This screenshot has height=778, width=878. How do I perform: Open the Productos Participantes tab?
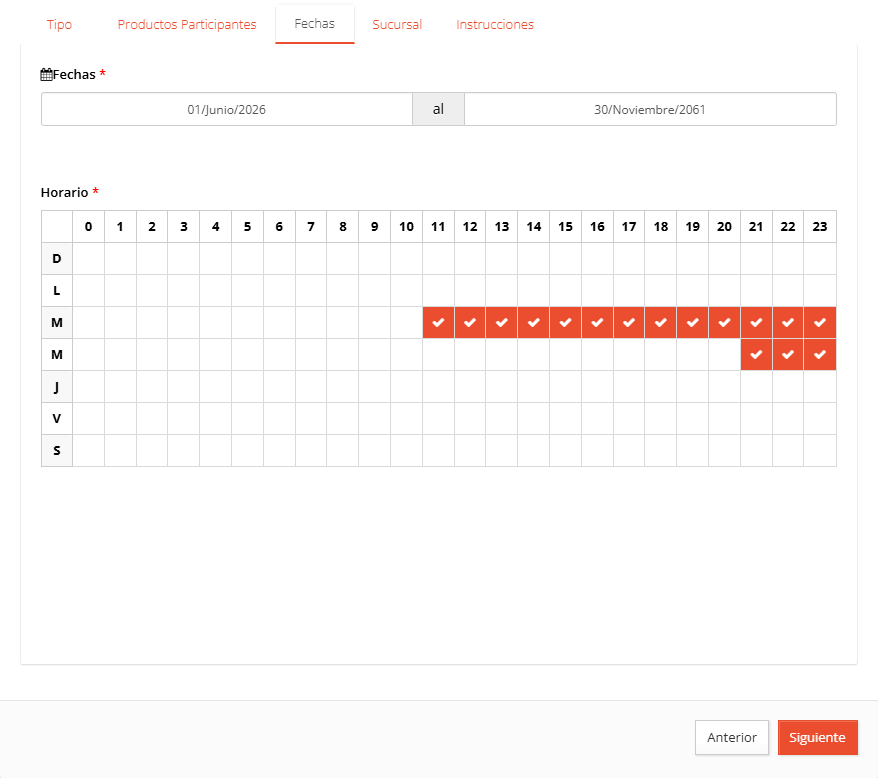click(x=187, y=25)
